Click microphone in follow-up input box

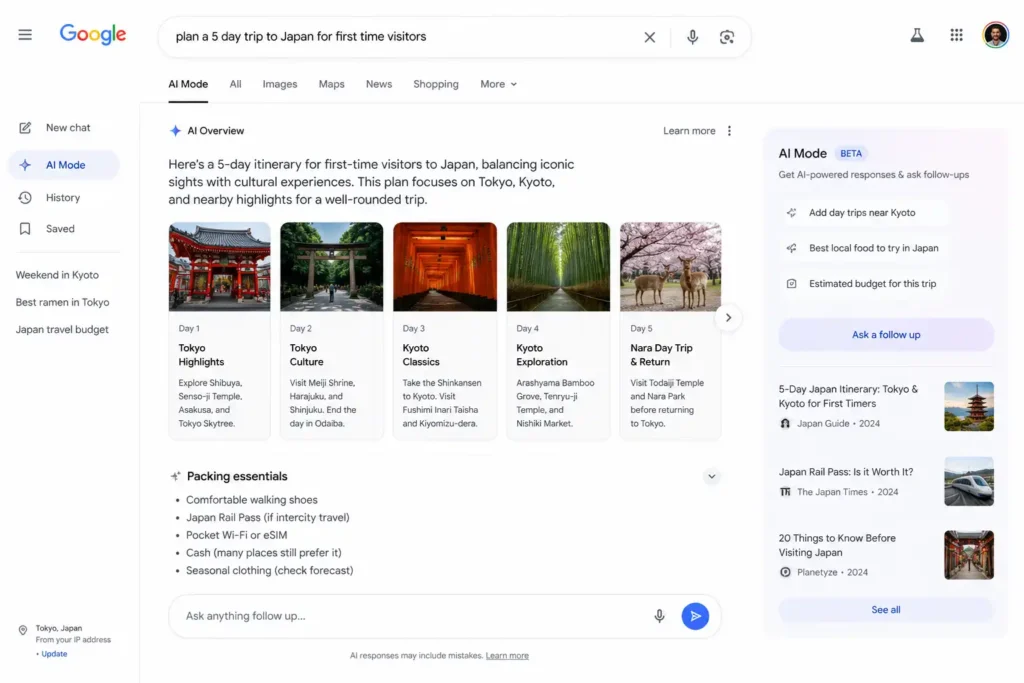tap(659, 616)
